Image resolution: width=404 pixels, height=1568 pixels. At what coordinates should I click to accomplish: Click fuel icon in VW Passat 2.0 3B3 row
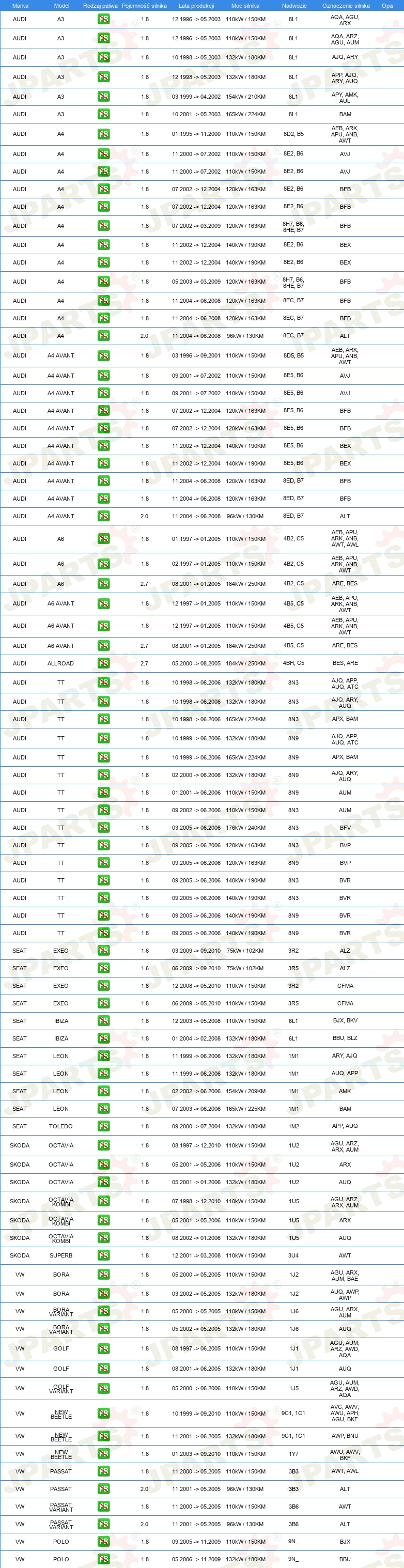(x=103, y=1489)
